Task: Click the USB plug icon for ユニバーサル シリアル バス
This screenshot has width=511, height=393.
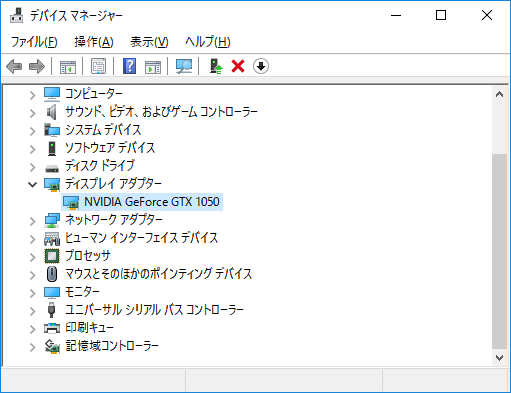Action: (x=51, y=310)
